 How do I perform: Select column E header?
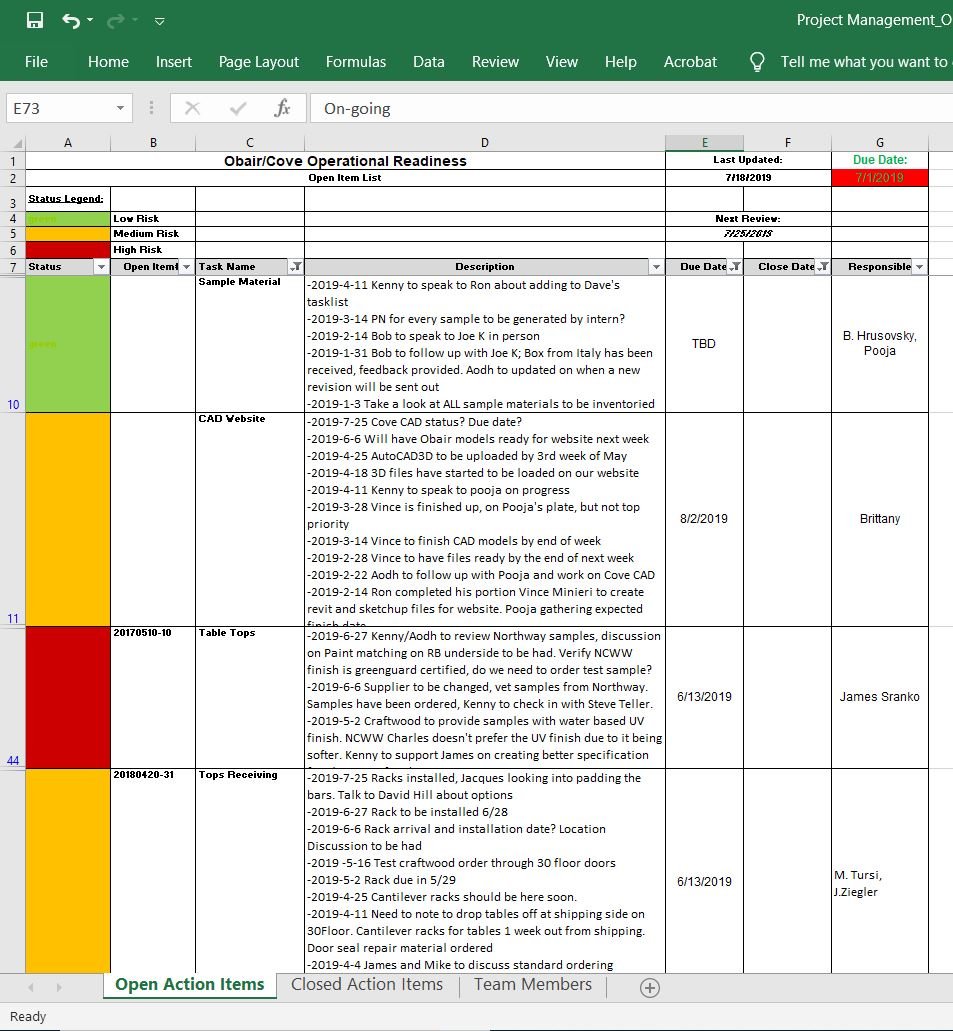704,143
